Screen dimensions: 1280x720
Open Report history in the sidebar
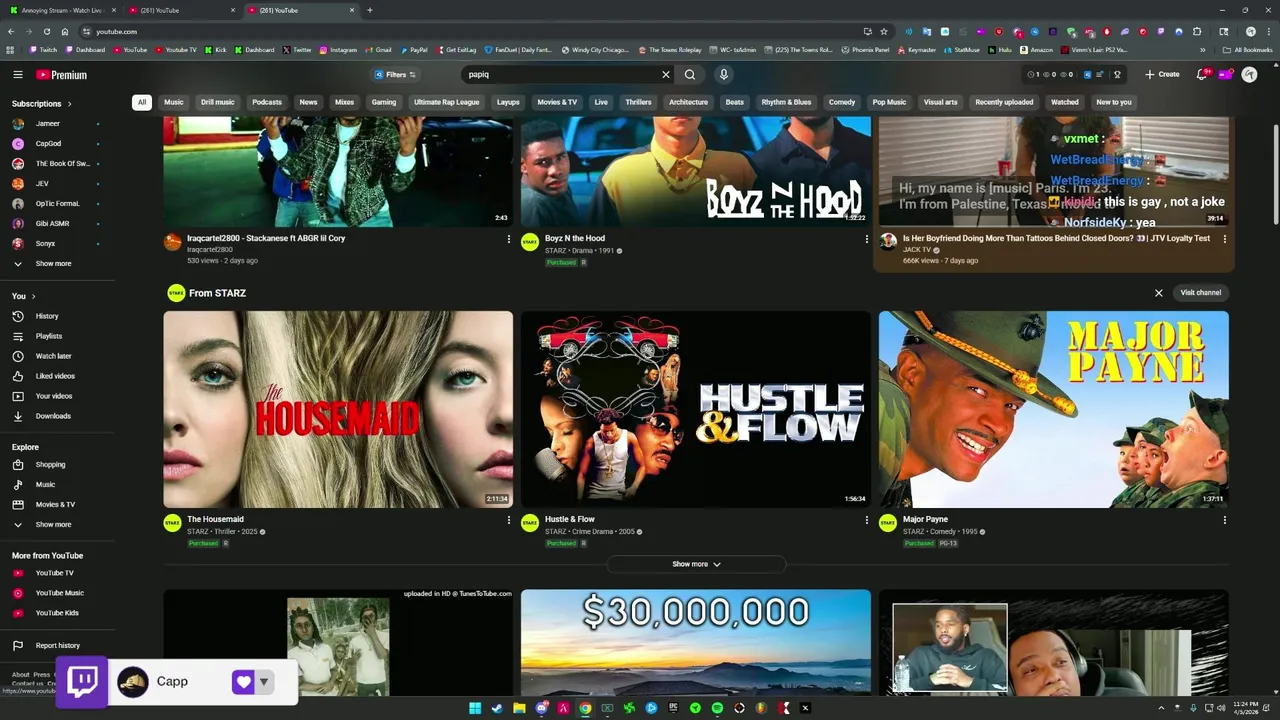tap(57, 645)
